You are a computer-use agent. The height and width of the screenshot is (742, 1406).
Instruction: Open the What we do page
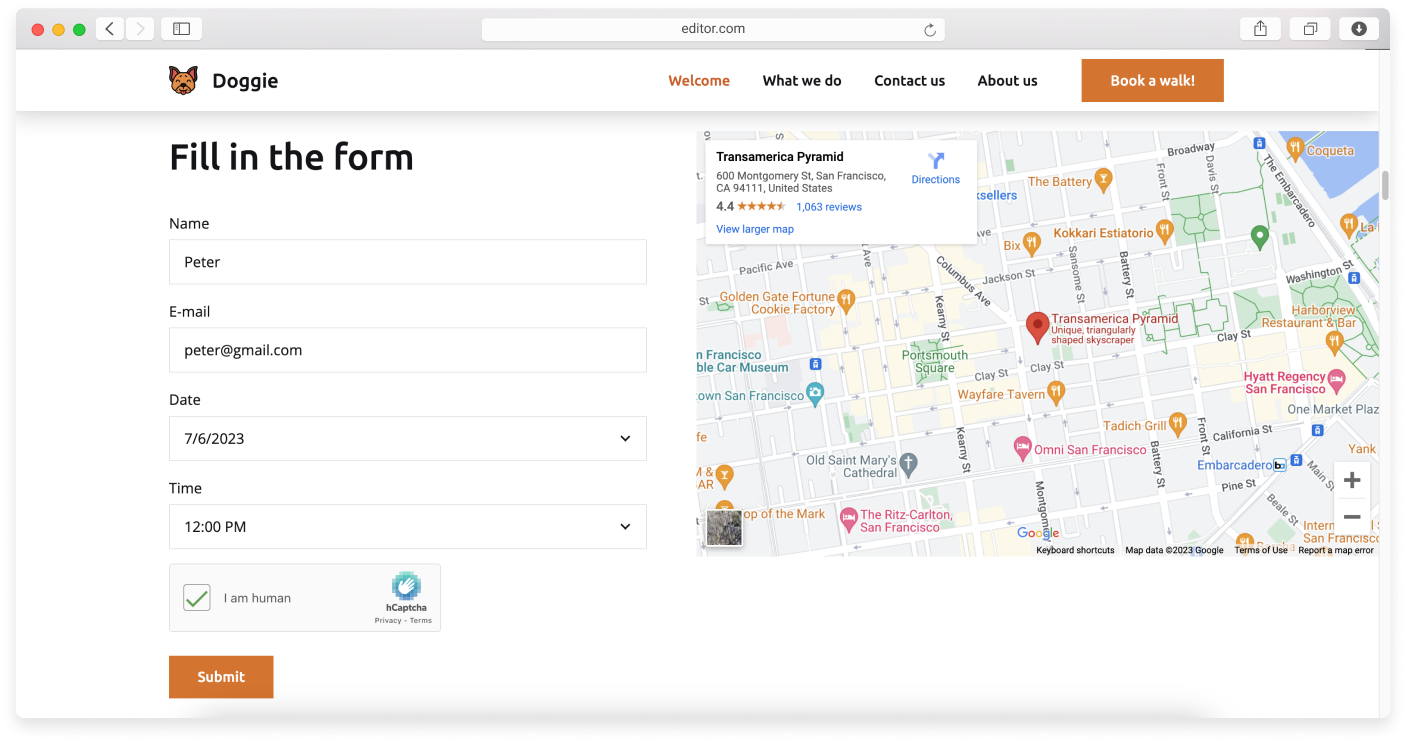pos(802,81)
